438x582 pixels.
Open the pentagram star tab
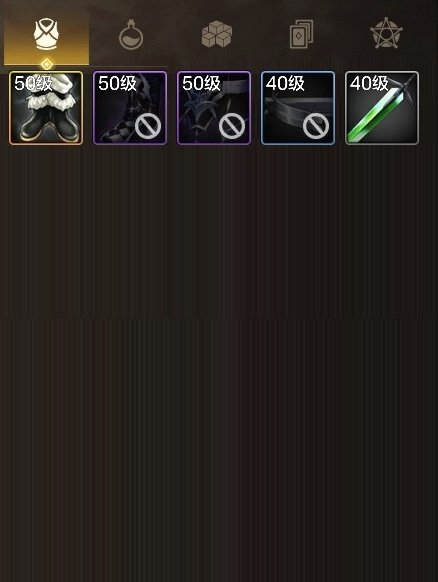click(x=386, y=33)
